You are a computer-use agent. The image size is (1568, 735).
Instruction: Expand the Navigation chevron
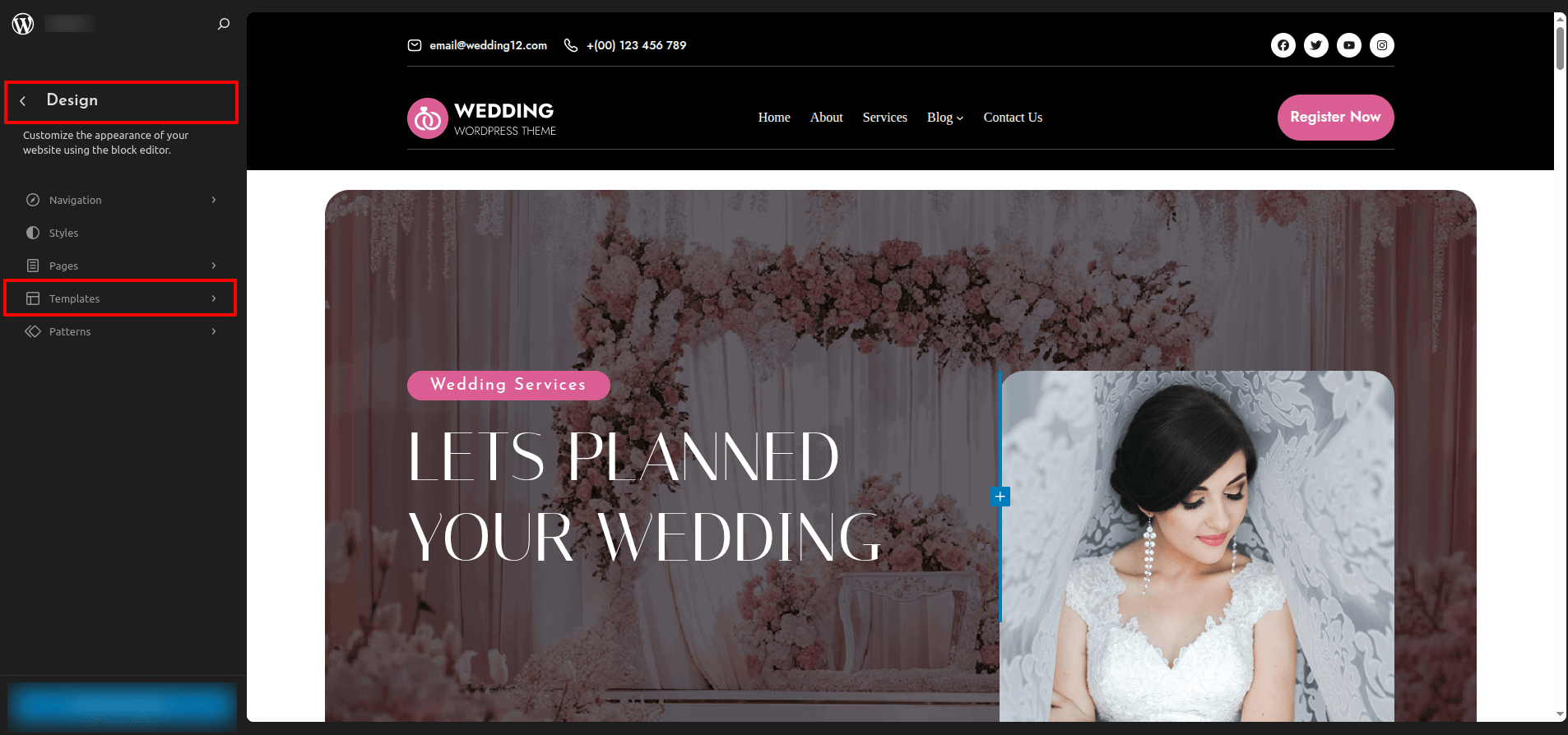click(x=214, y=200)
